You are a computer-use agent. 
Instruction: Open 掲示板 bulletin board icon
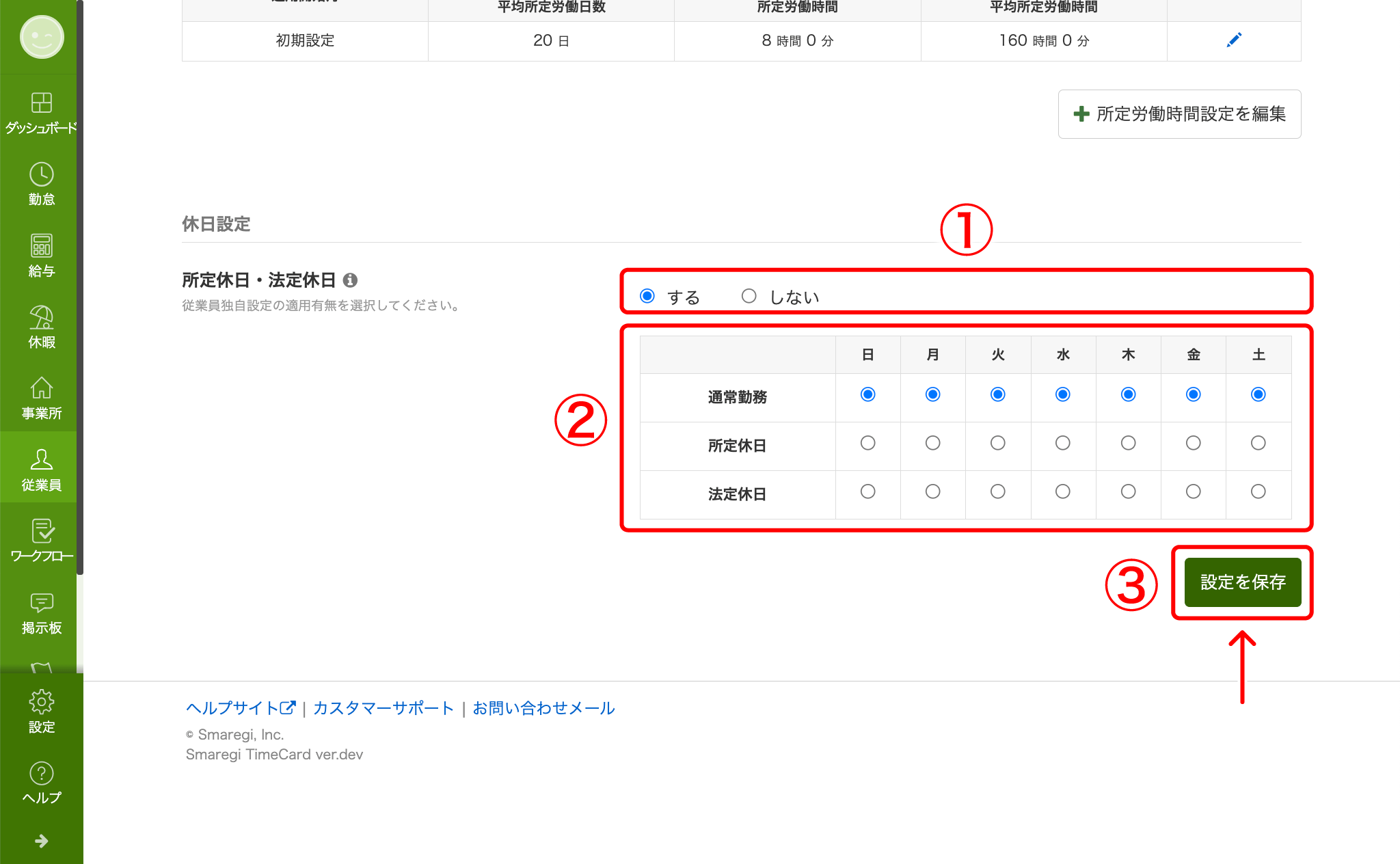click(x=41, y=603)
